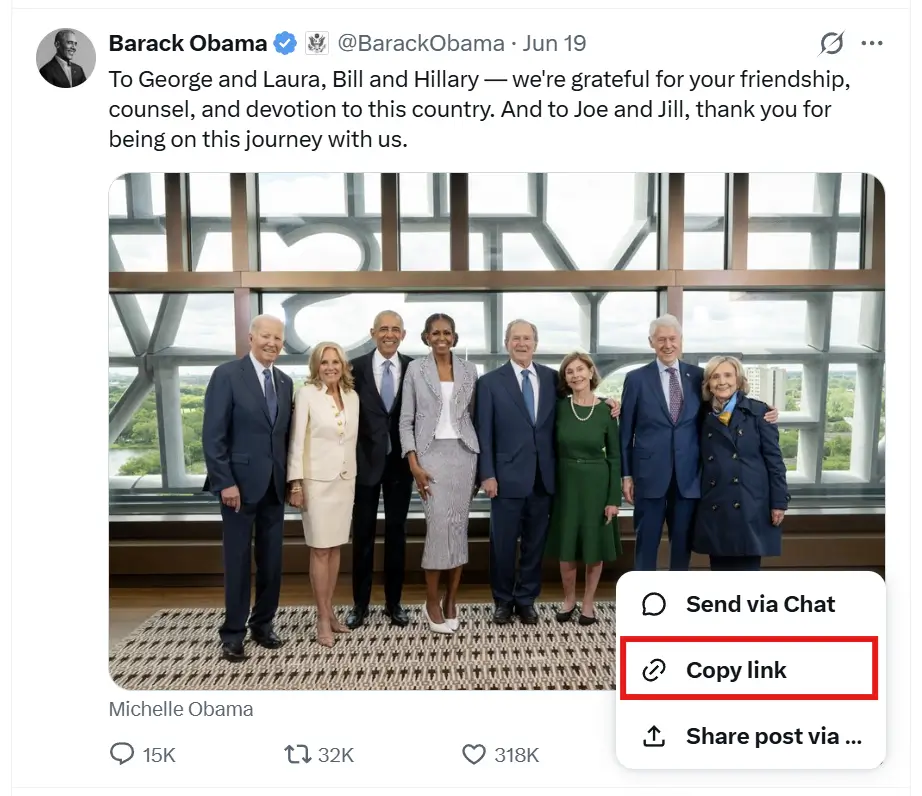Open the three-dot more options menu

(871, 43)
